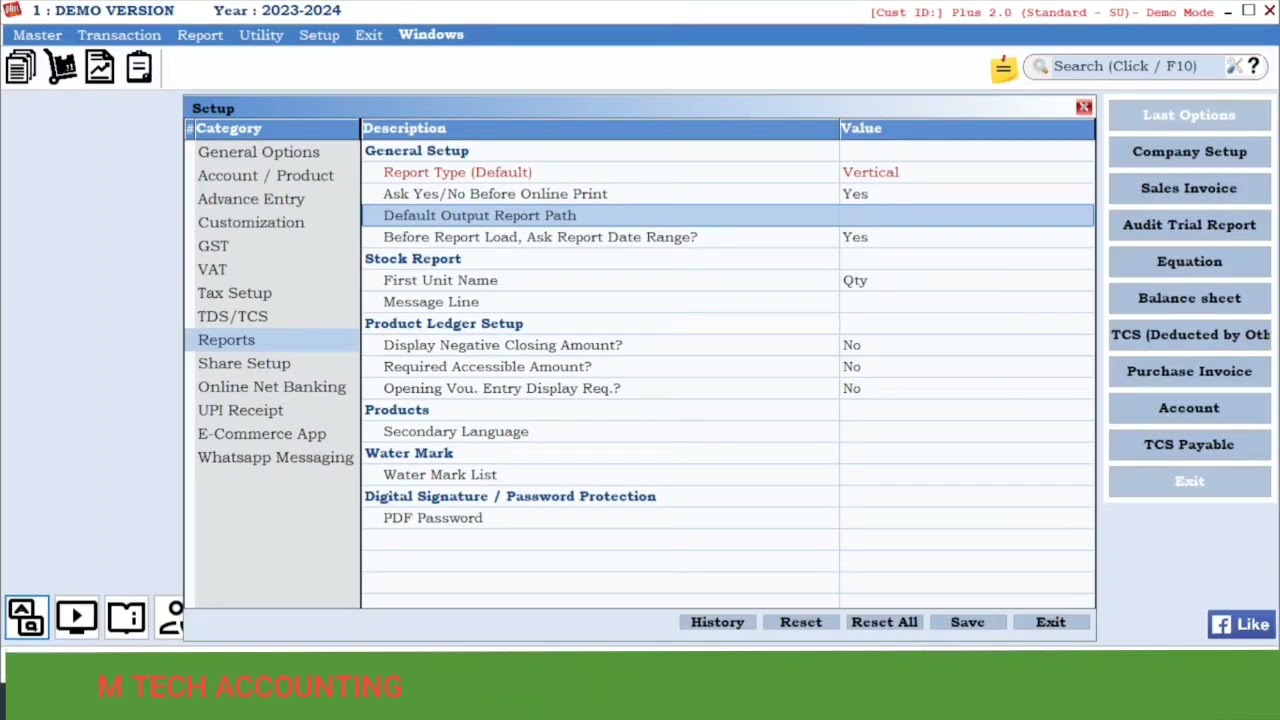Select VAT category
Screen dimensions: 1280x720
point(212,269)
